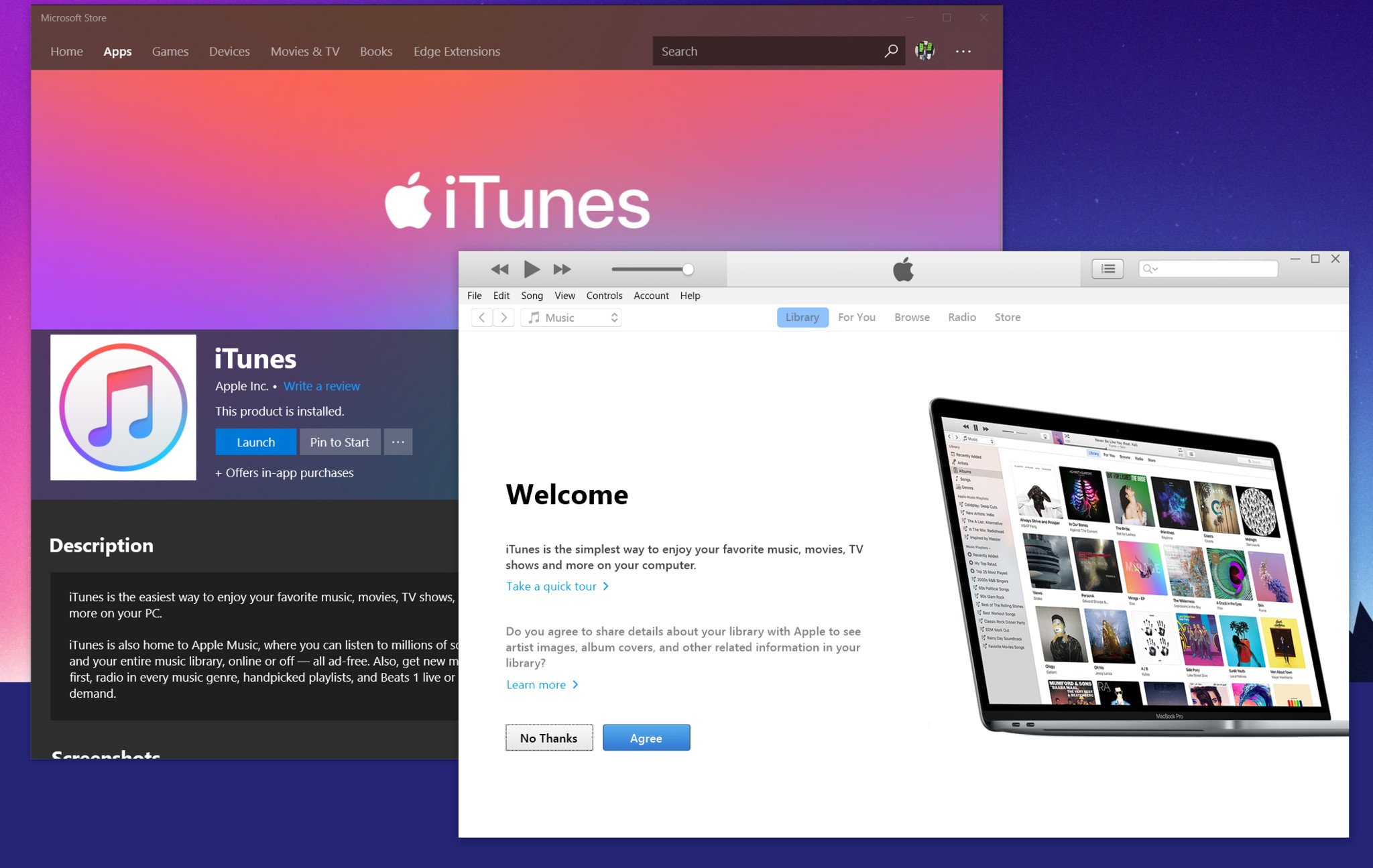Screen dimensions: 1373x868
Task: Drag the iTunes volume slider control
Action: [x=687, y=269]
